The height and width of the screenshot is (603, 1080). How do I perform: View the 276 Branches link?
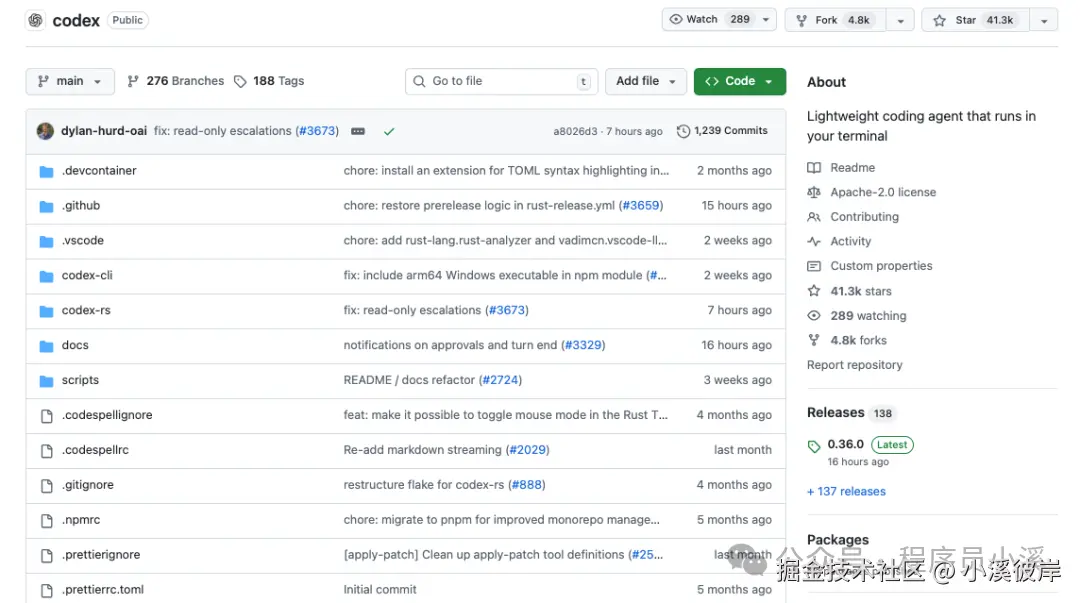(x=176, y=81)
